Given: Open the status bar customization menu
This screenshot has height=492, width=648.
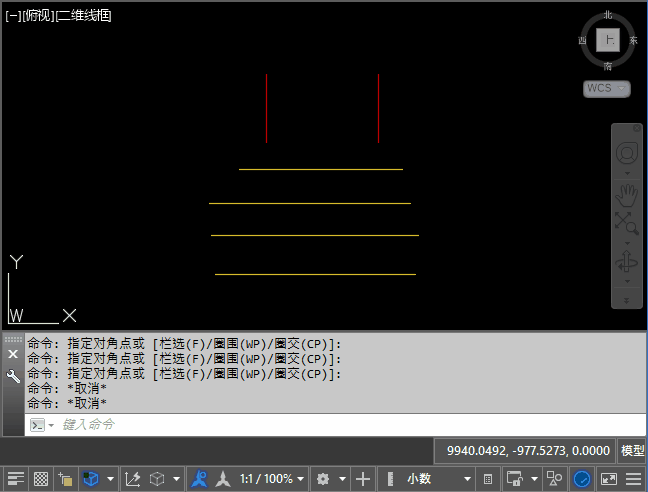Looking at the screenshot, I should 634,479.
